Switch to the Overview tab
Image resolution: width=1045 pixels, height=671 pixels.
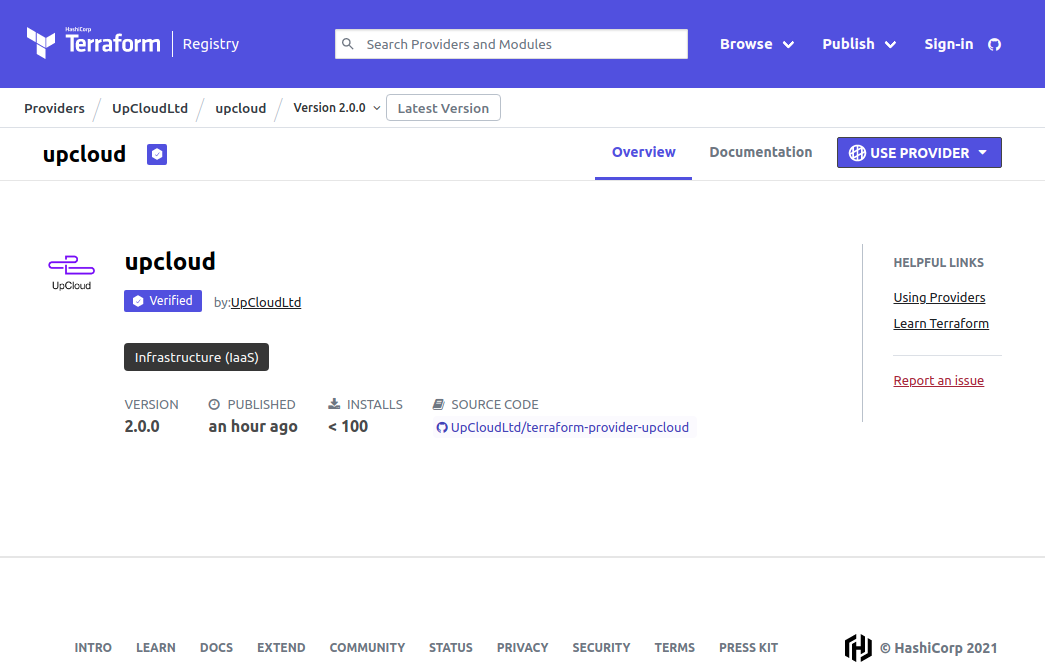click(643, 153)
